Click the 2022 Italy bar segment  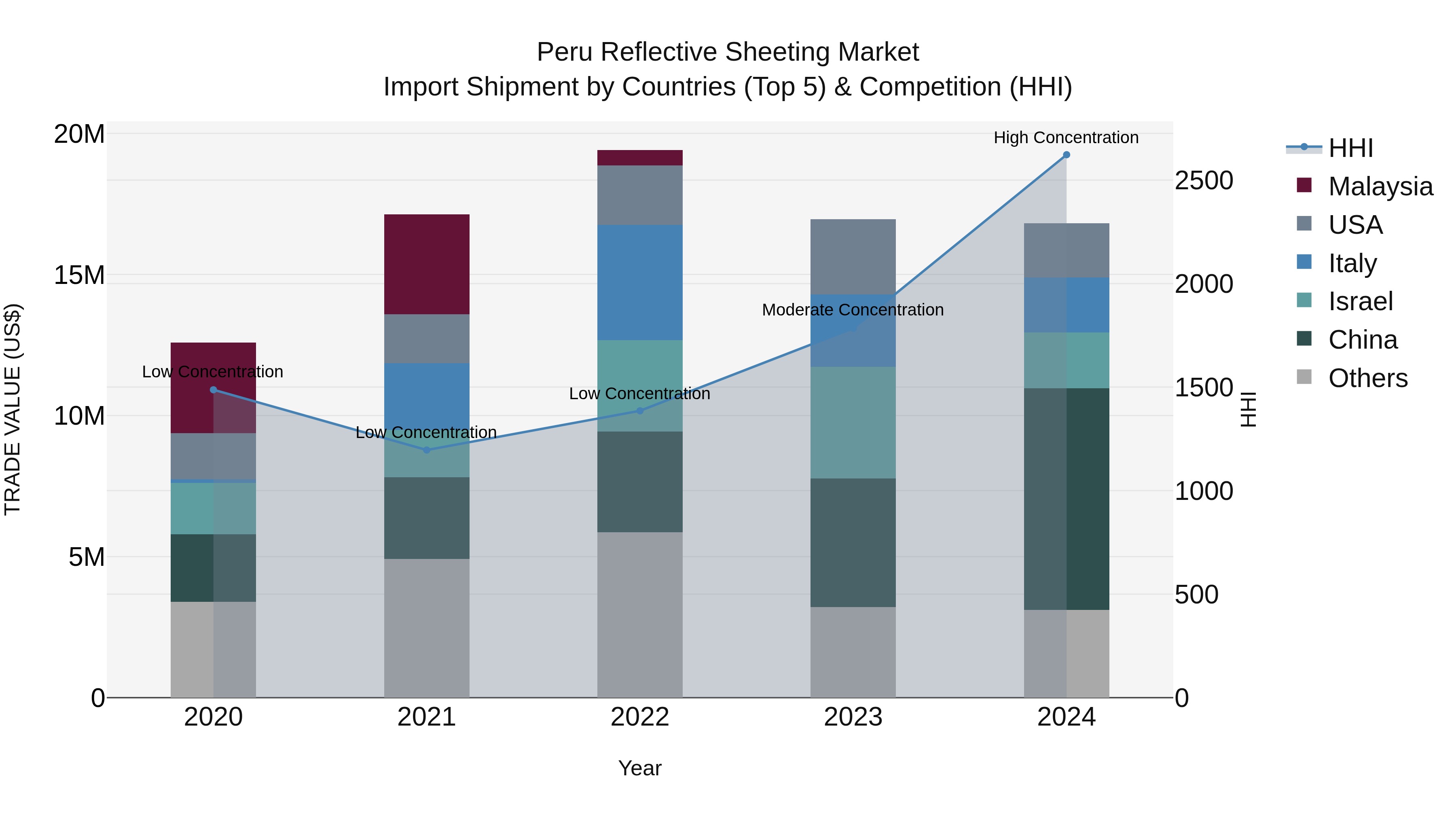tap(640, 283)
